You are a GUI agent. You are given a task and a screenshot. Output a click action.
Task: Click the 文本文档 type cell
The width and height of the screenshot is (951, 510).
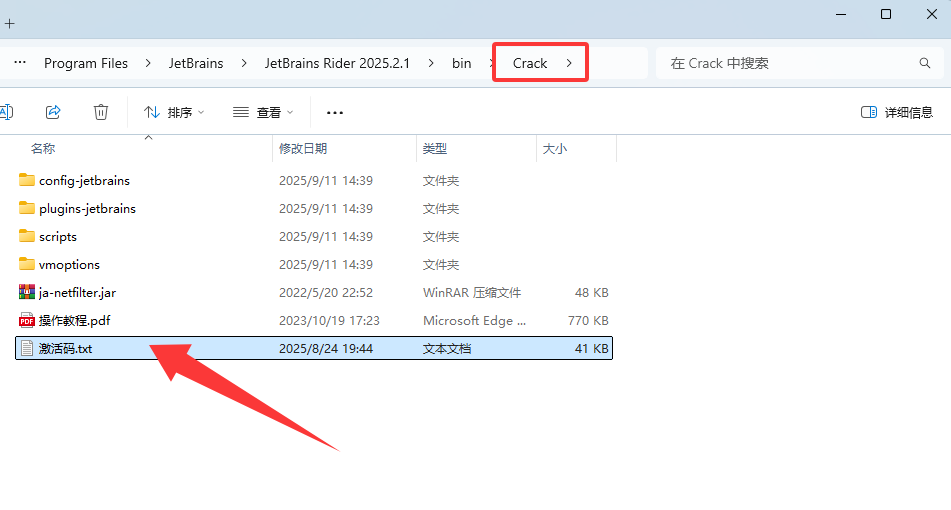[447, 348]
